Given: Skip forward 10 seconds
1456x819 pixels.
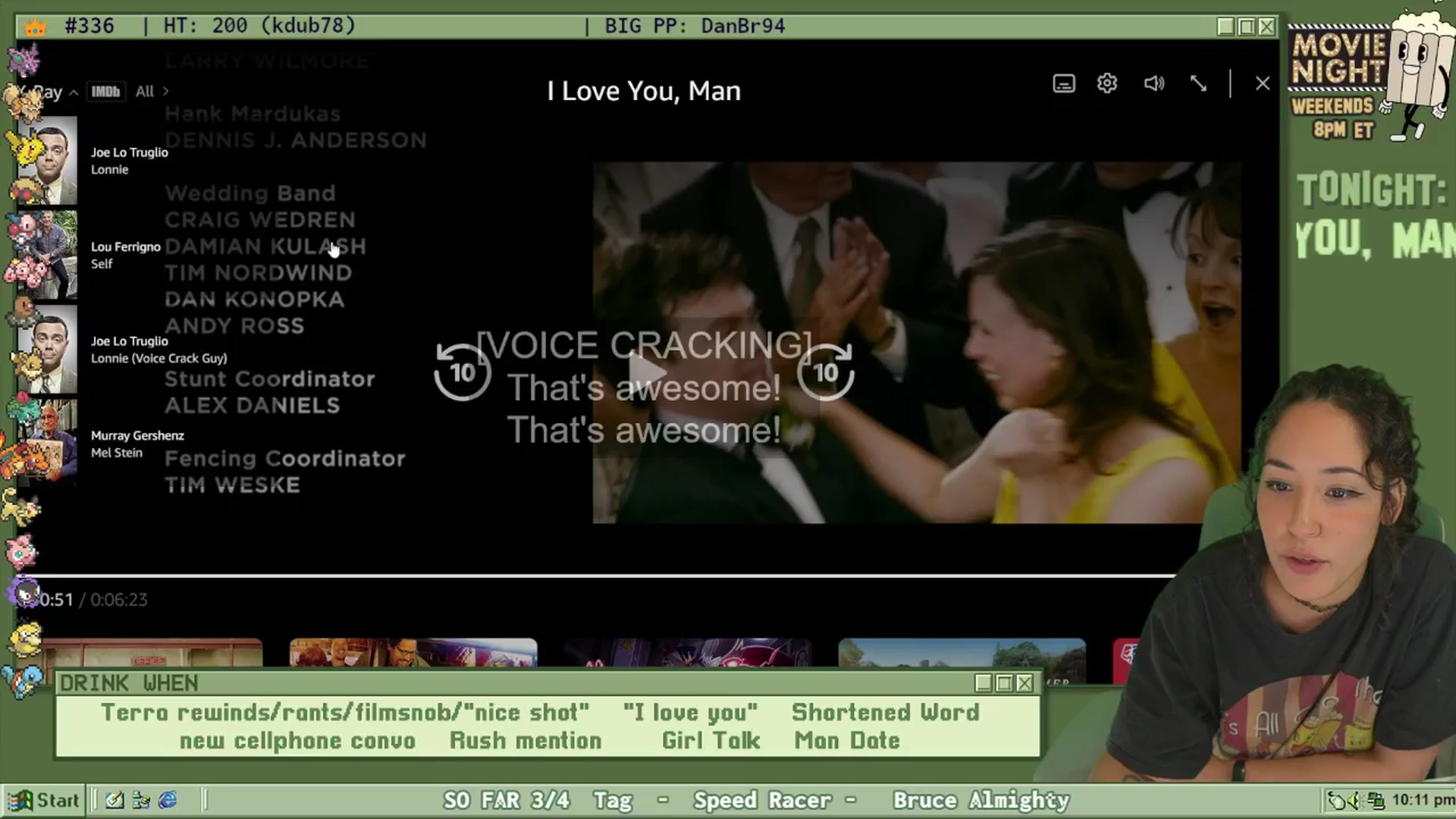Looking at the screenshot, I should pos(825,372).
